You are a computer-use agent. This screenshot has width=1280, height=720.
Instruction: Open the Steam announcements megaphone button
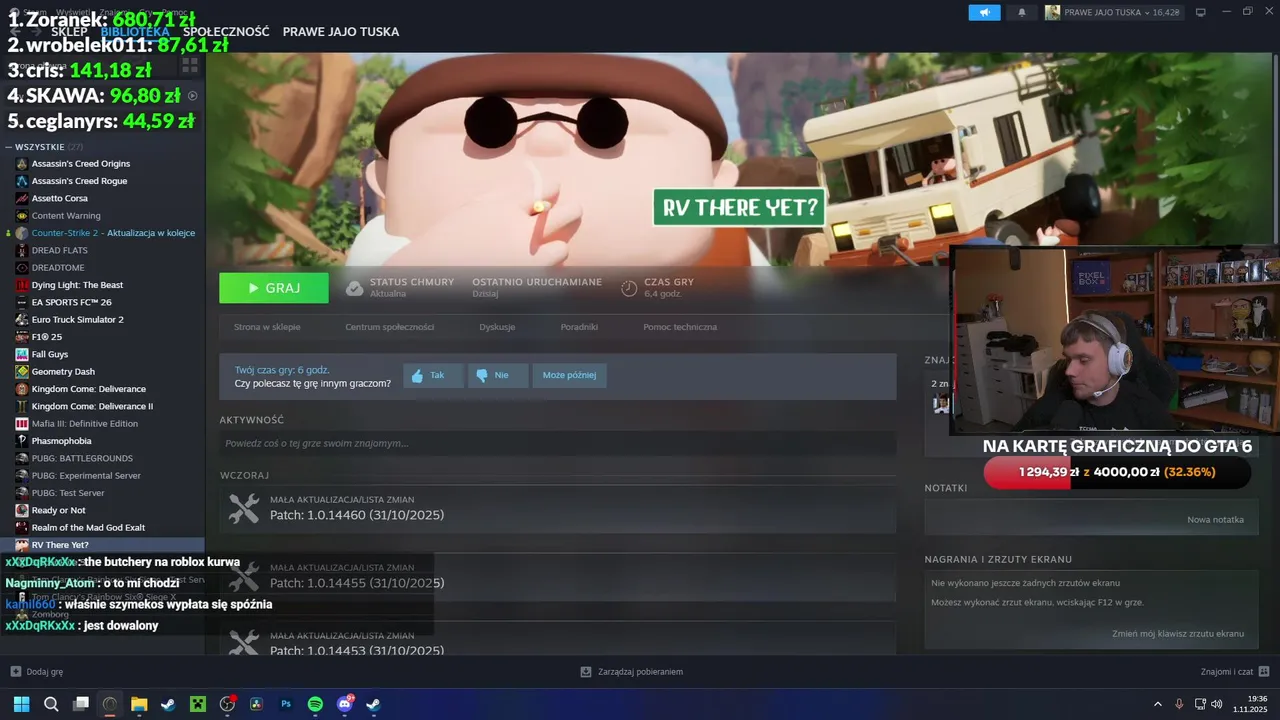tap(984, 13)
